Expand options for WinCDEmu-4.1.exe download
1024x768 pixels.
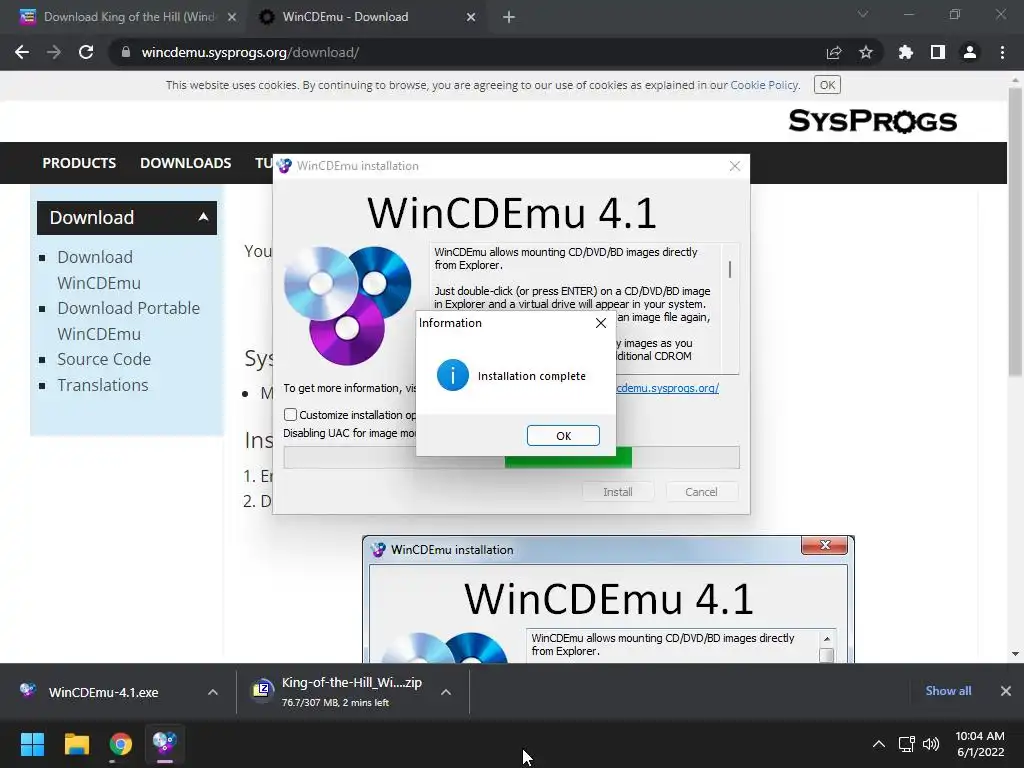coord(213,692)
